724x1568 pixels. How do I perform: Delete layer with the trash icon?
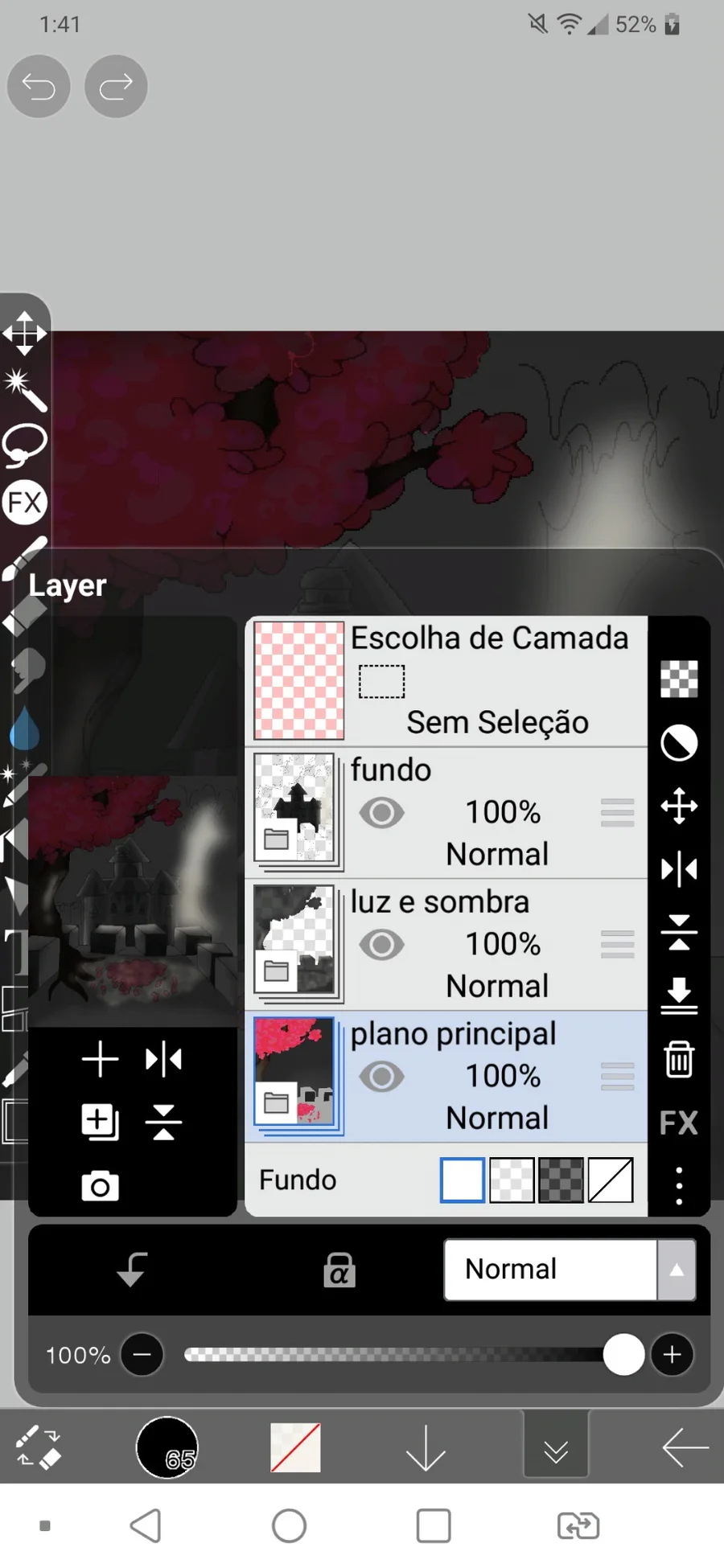(x=679, y=1058)
